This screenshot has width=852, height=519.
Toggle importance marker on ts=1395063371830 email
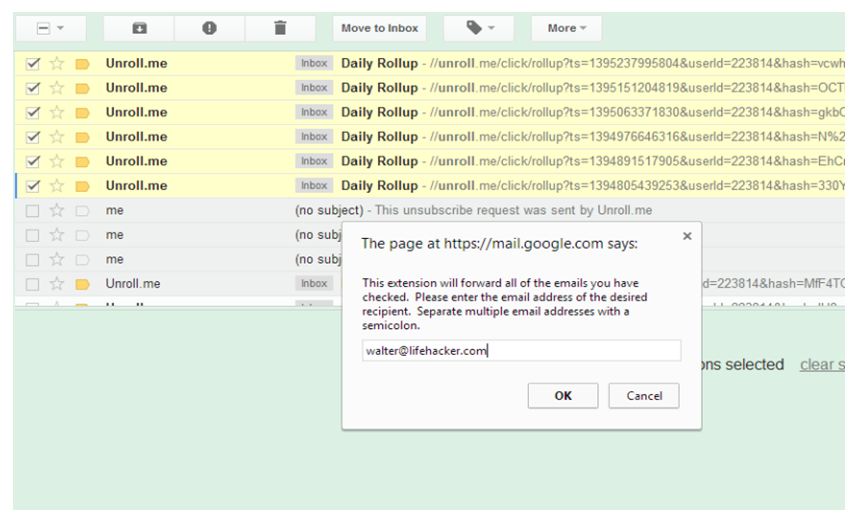pyautogui.click(x=82, y=113)
